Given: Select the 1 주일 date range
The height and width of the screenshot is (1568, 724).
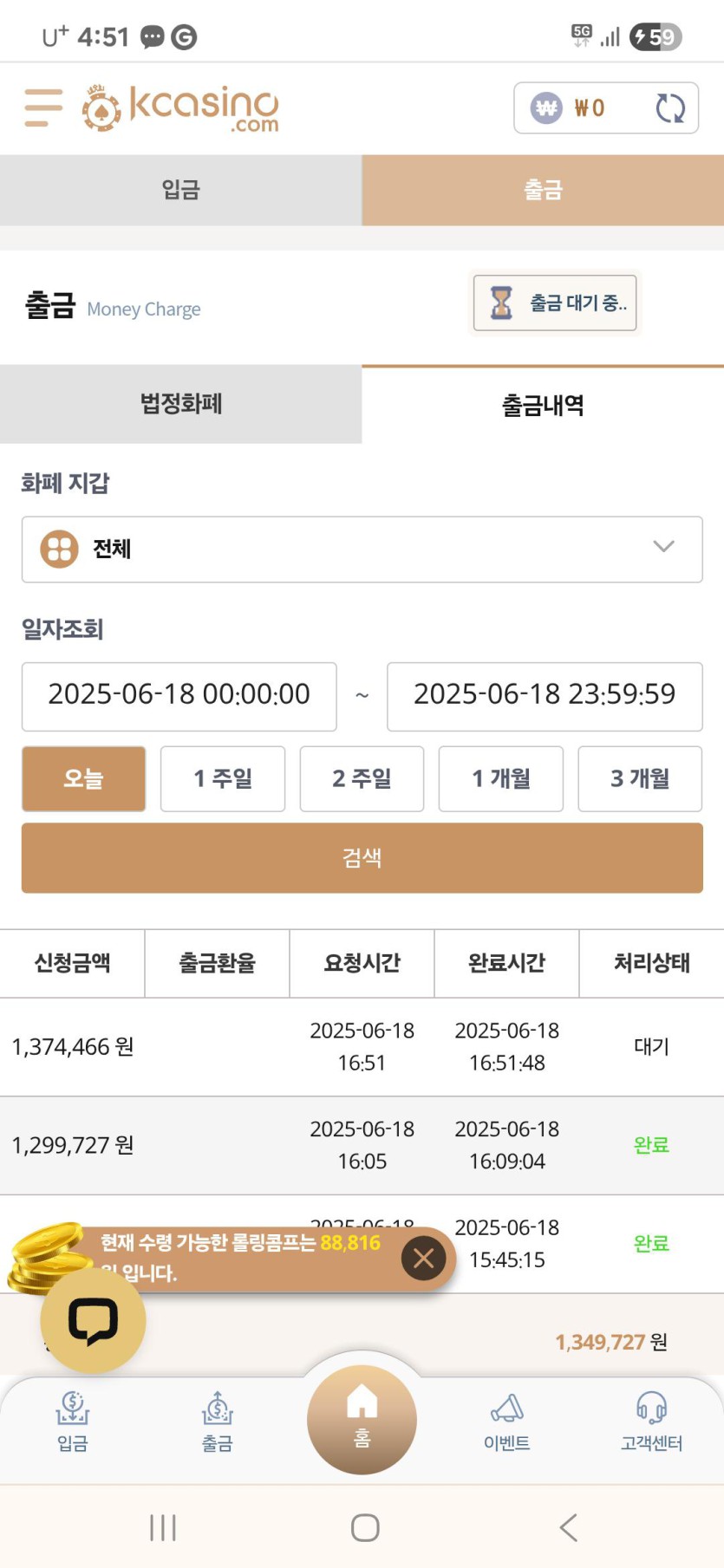Looking at the screenshot, I should click(x=223, y=778).
